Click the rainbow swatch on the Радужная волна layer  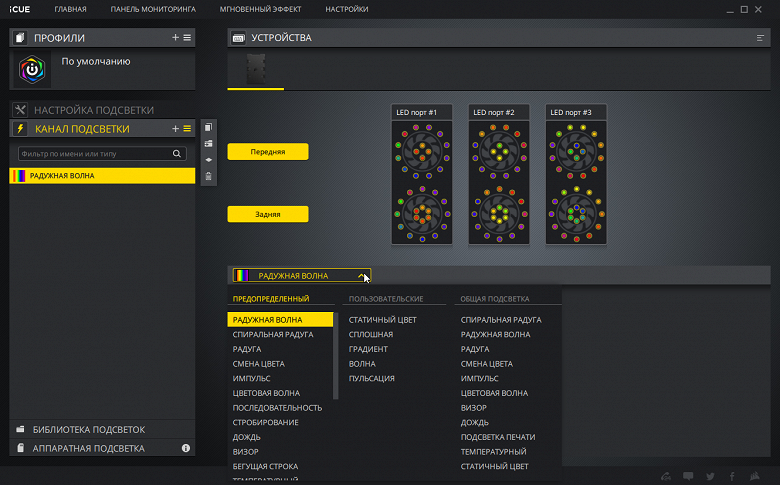click(19, 176)
